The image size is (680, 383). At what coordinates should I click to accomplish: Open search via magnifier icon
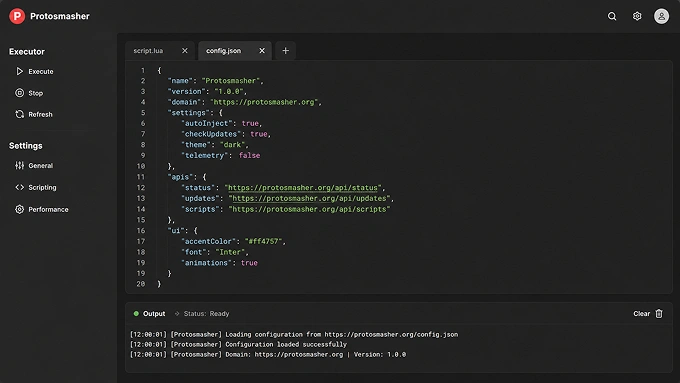(612, 16)
